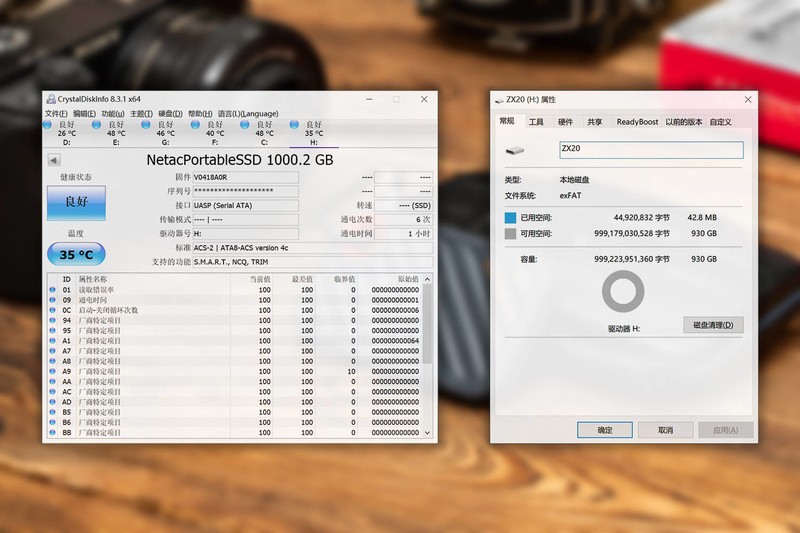
Task: Click the drive icon in properties dialog
Action: pyautogui.click(x=515, y=150)
